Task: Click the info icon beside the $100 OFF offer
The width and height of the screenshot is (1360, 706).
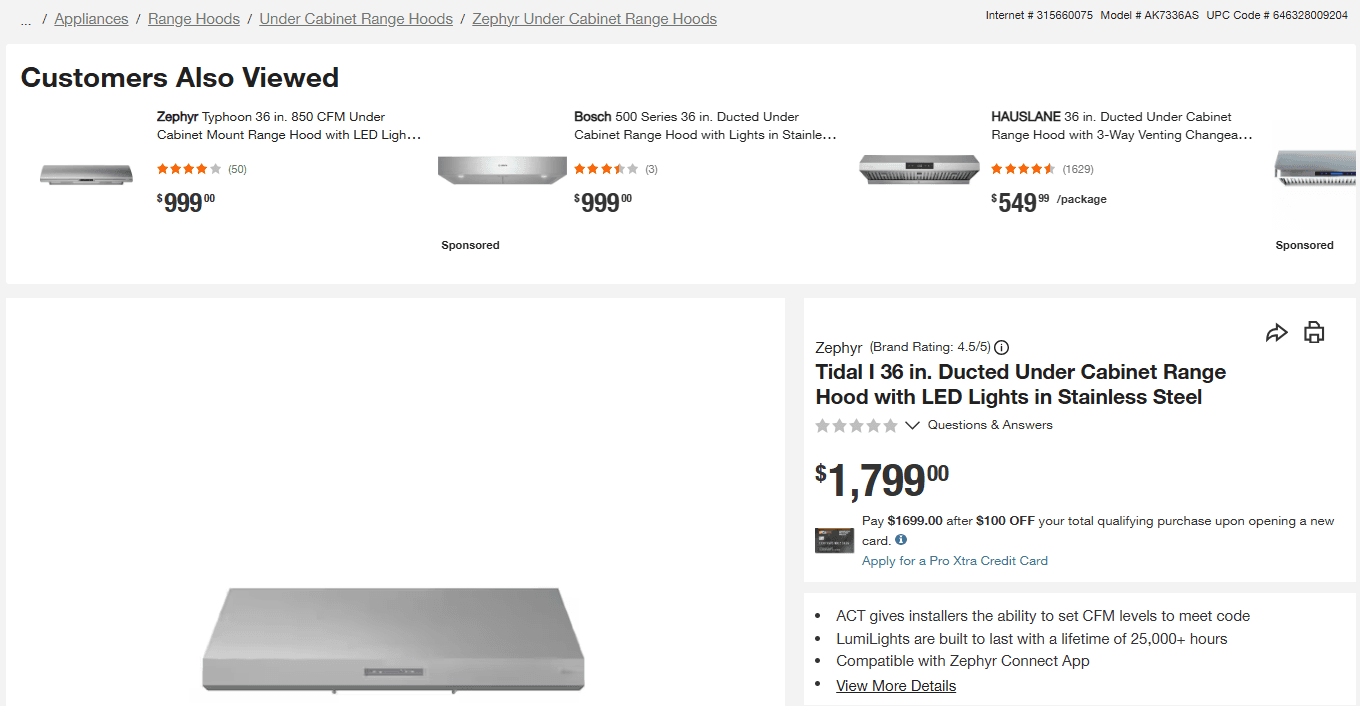Action: click(x=900, y=540)
